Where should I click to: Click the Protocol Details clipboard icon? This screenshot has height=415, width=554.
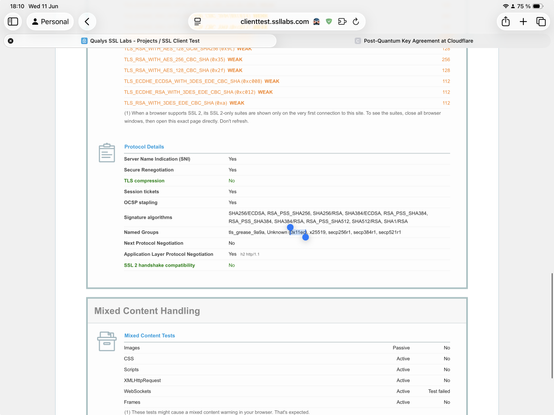[107, 153]
